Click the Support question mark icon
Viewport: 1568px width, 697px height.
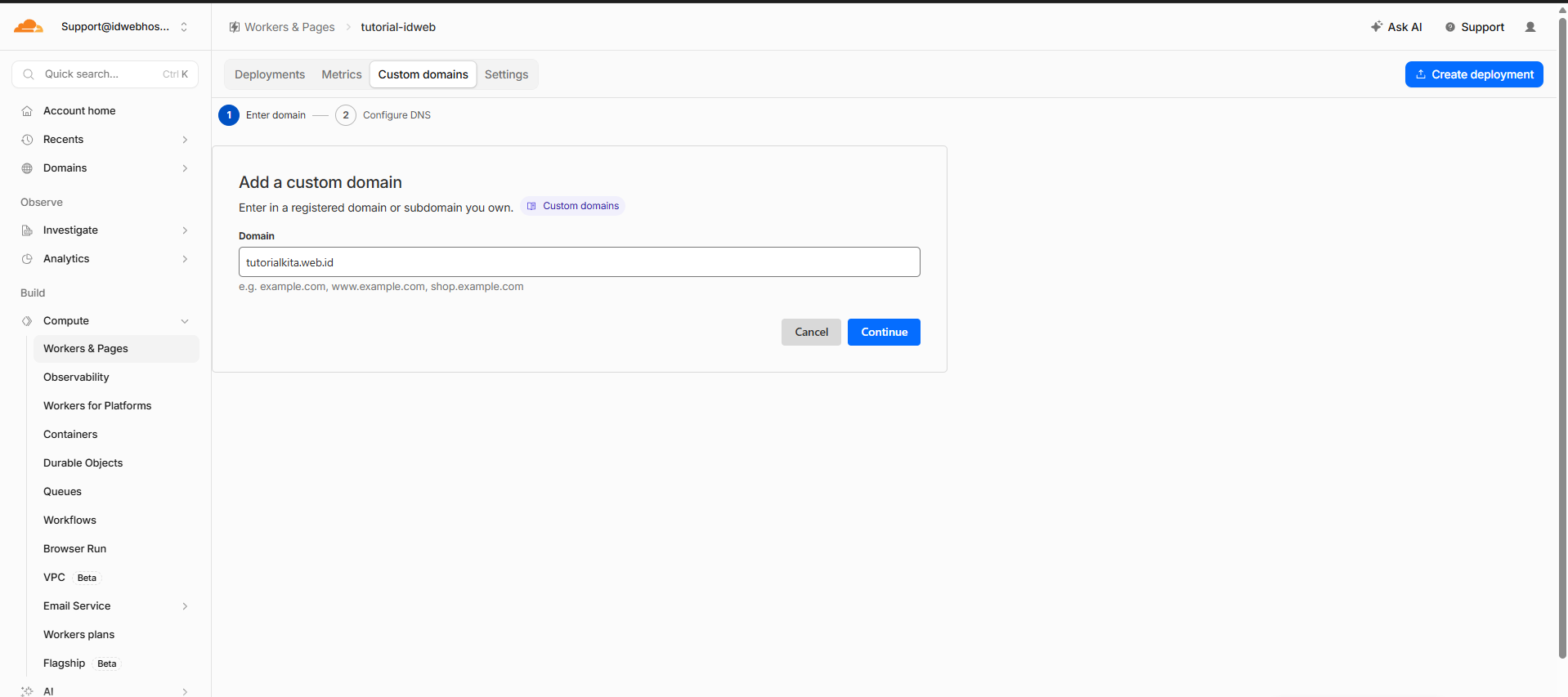(1450, 27)
